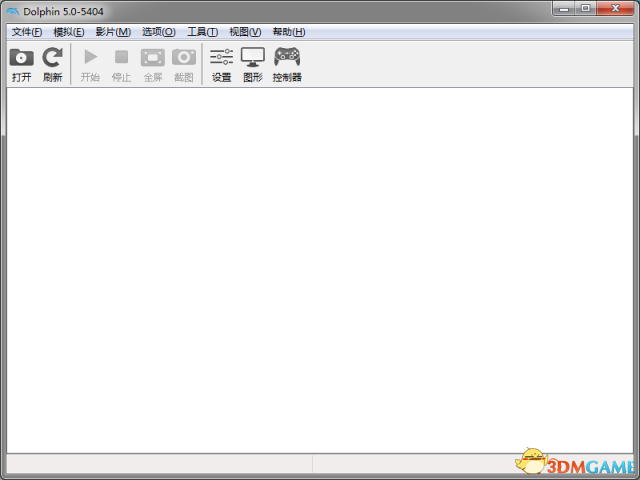Open the 模拟(E) menu
Viewport: 640px width, 480px height.
coord(69,32)
